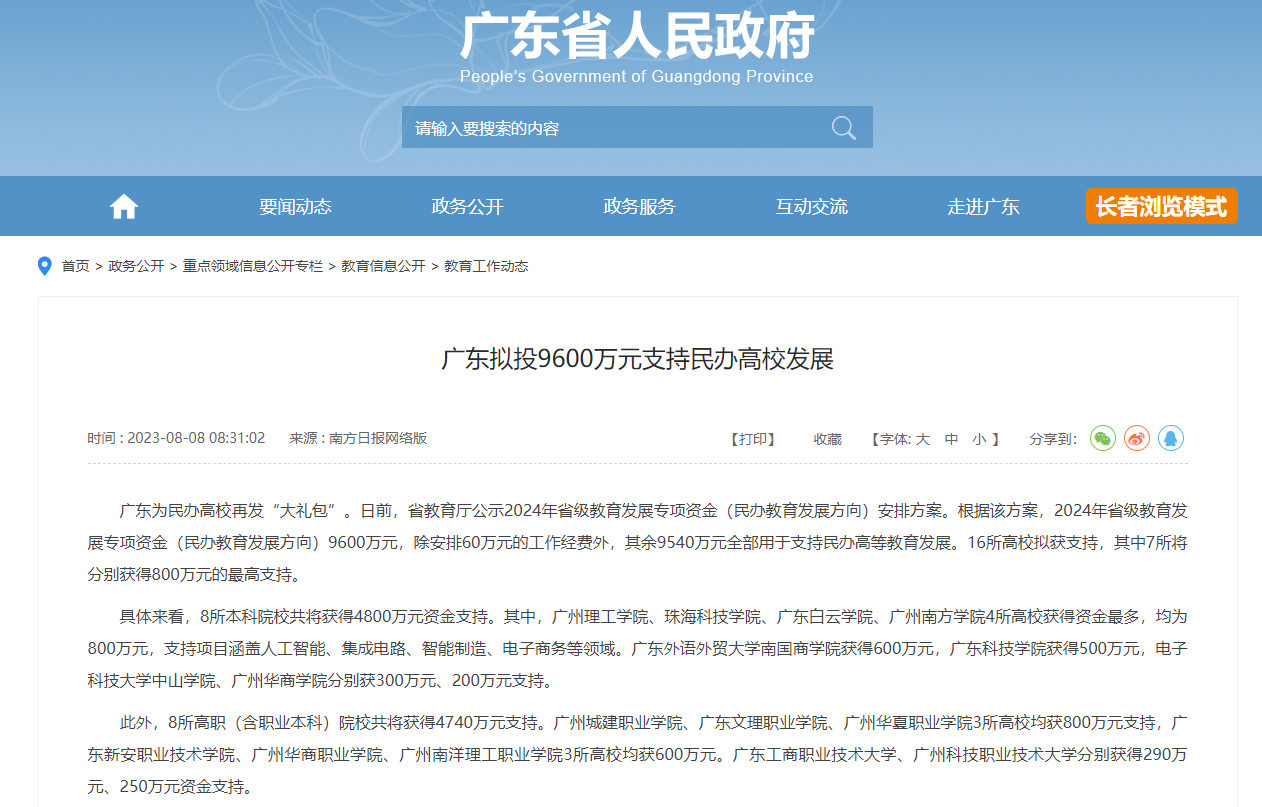The width and height of the screenshot is (1262, 807).
Task: Click English subtitle People's Government of Guangdong Province
Action: (637, 77)
